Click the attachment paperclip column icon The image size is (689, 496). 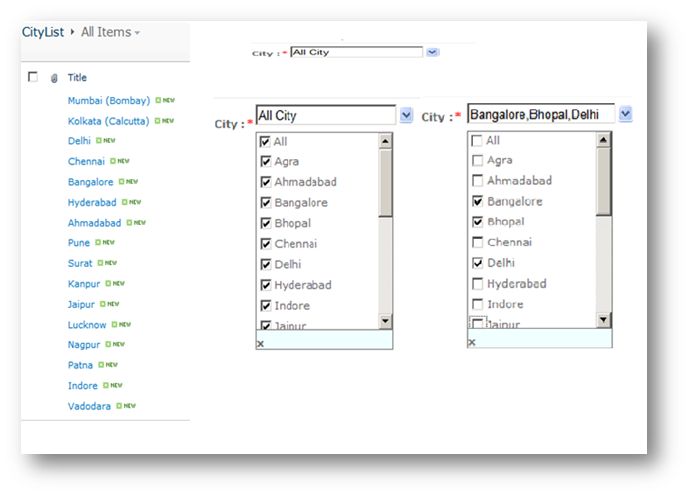point(54,78)
